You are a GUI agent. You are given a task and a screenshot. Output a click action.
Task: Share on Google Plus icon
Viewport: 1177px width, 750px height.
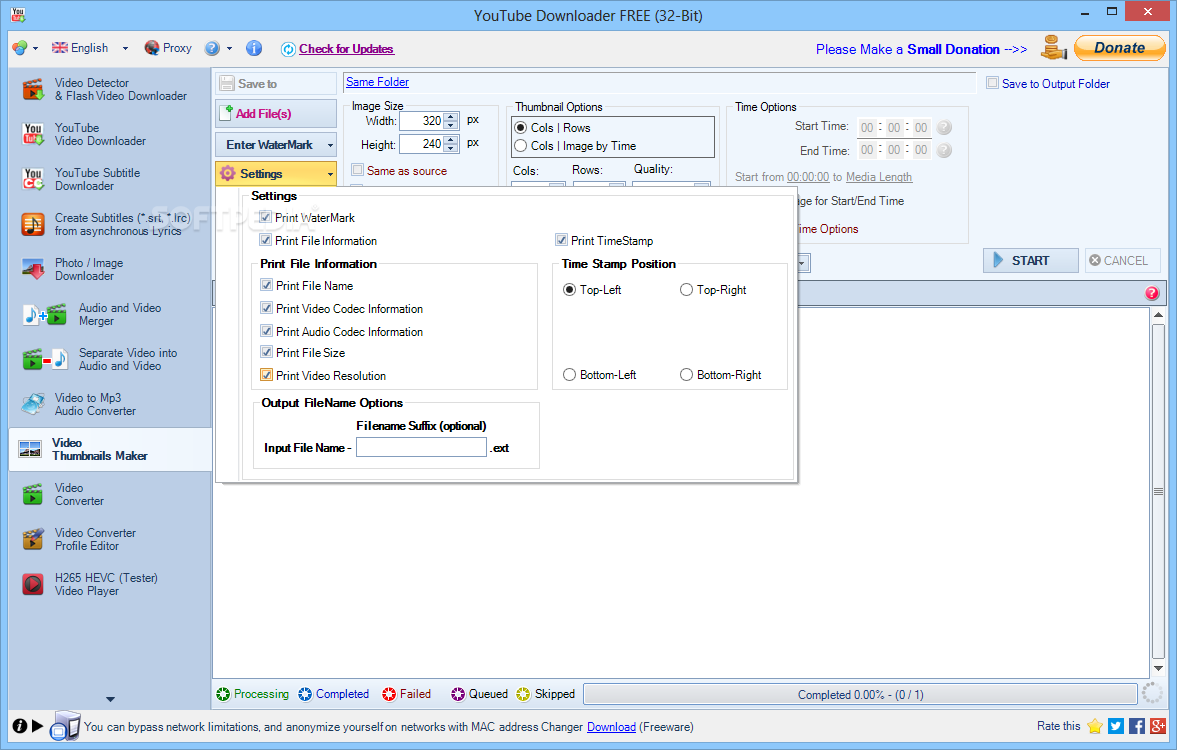tap(1157, 726)
